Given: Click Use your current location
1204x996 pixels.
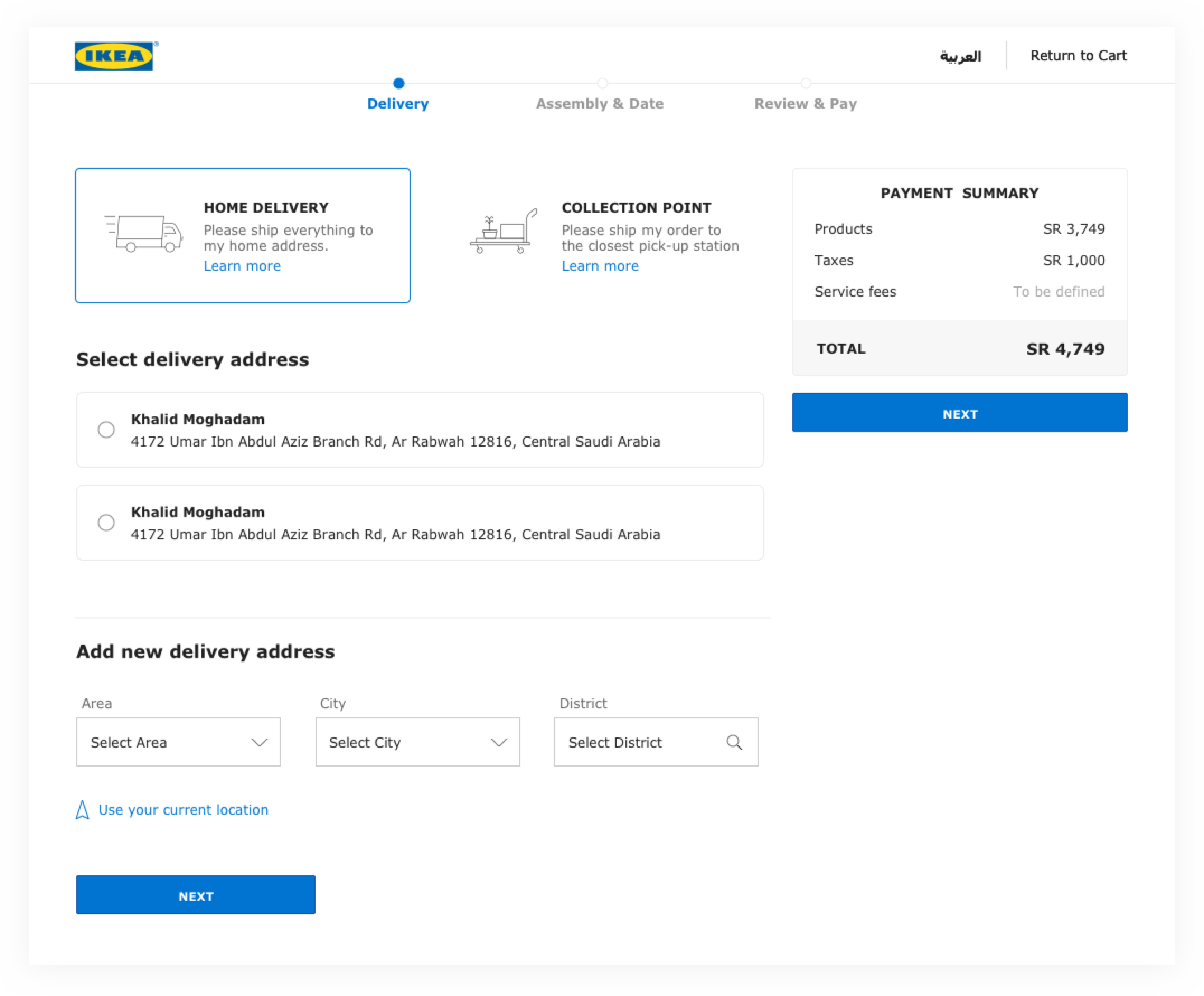Looking at the screenshot, I should click(x=182, y=810).
